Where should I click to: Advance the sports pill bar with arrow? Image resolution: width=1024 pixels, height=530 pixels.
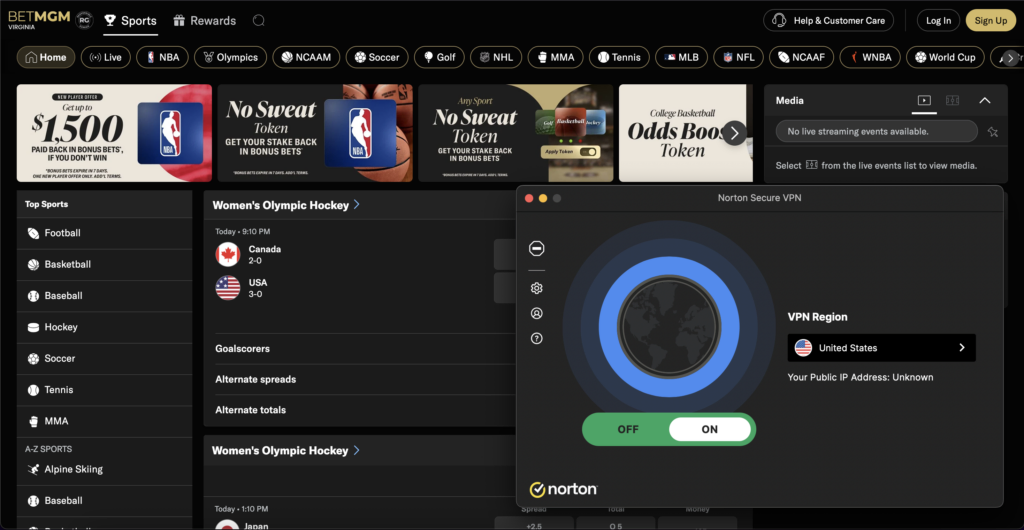(x=1010, y=58)
